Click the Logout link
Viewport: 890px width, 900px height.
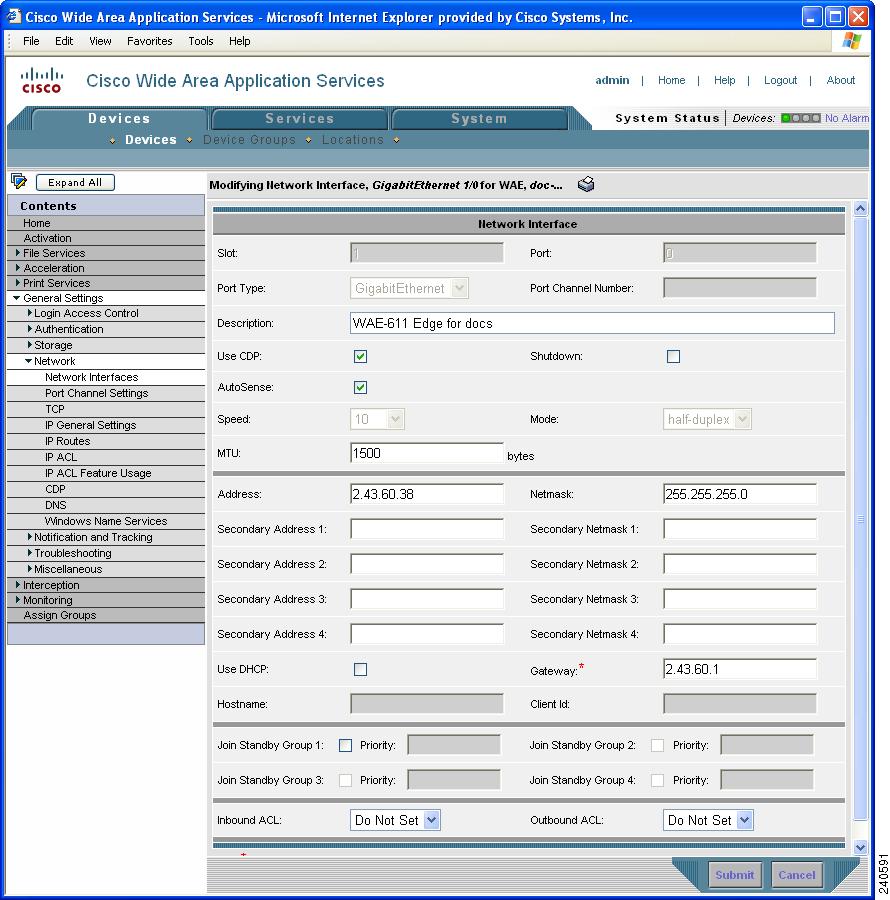(x=780, y=80)
